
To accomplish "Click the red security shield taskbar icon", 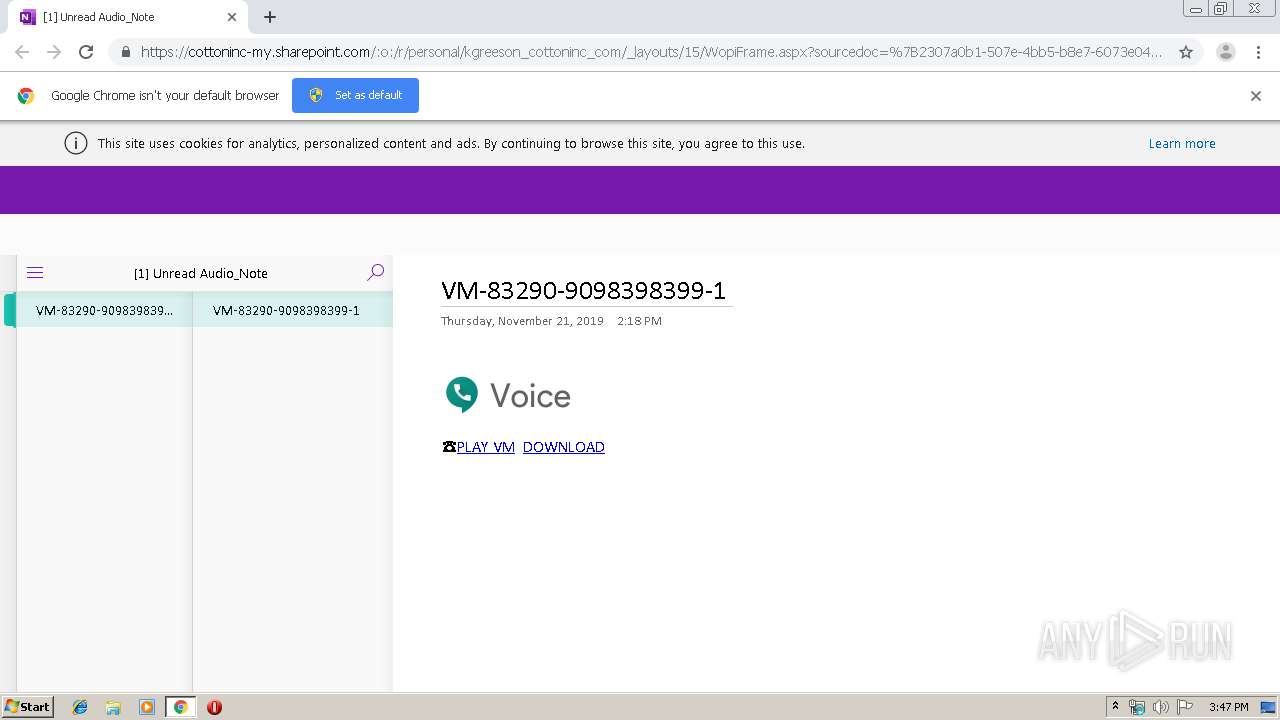I will coord(214,707).
